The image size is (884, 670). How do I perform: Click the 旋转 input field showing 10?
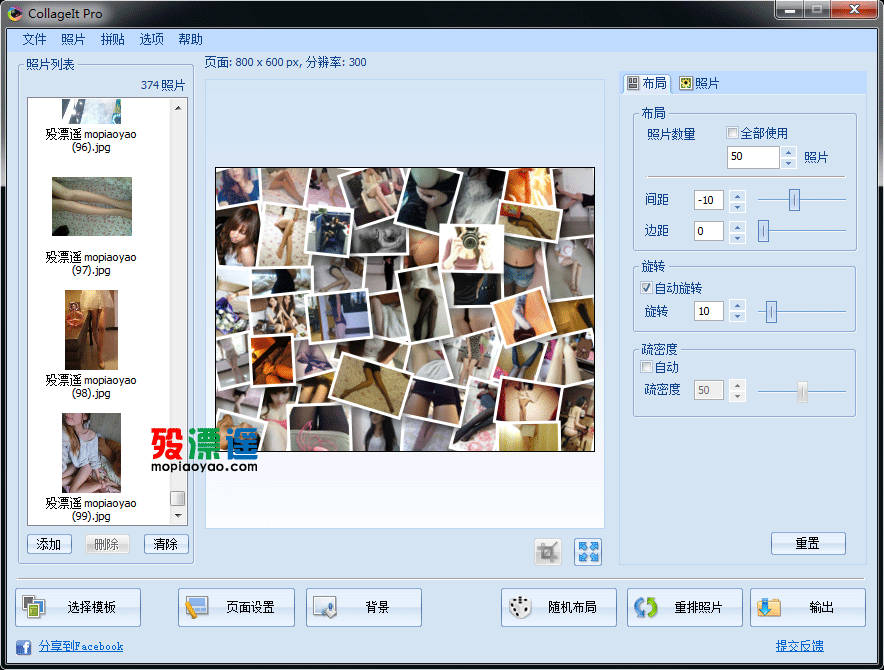[709, 311]
